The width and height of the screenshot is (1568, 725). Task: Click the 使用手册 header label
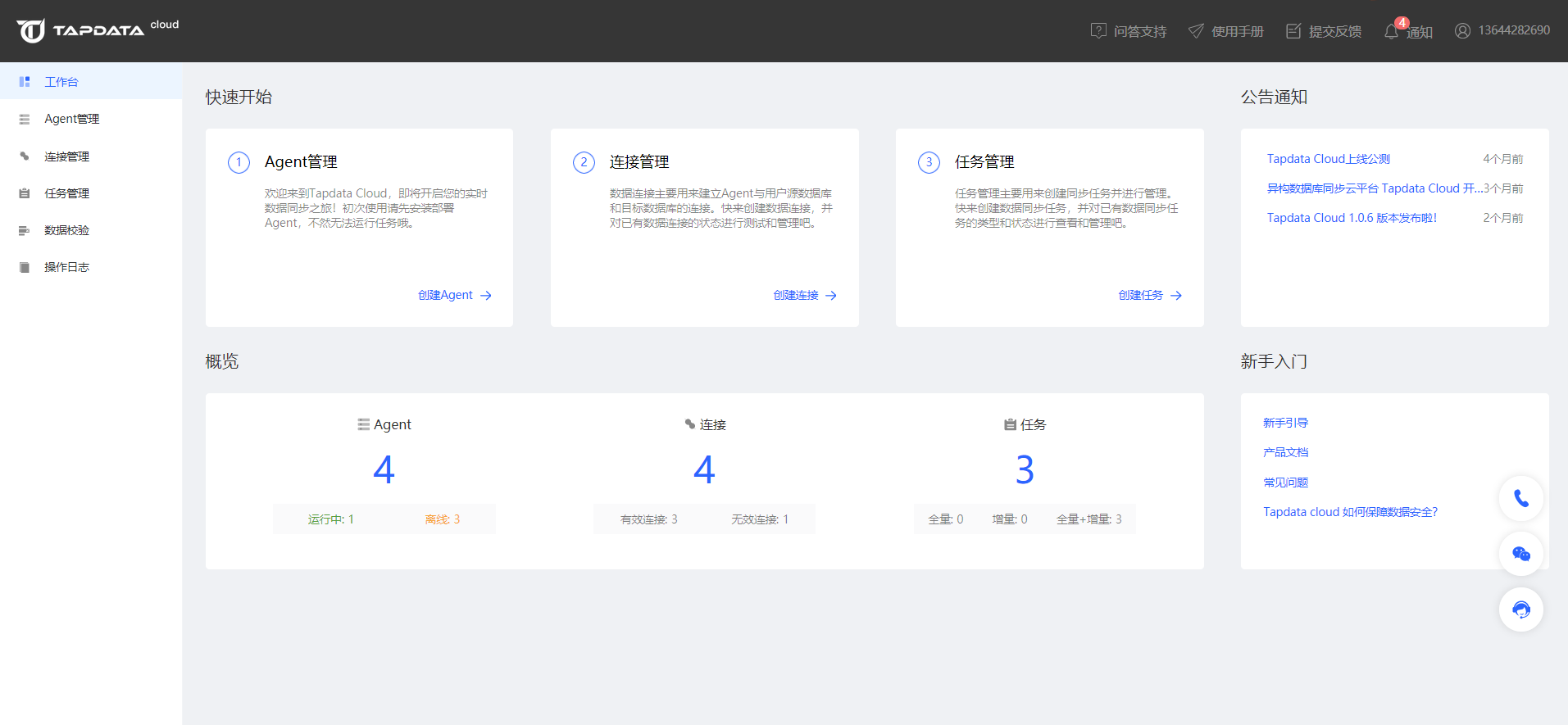(x=1238, y=31)
